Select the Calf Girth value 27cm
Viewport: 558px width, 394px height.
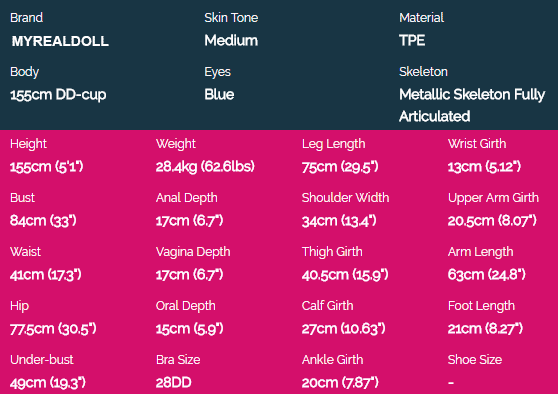tap(343, 329)
